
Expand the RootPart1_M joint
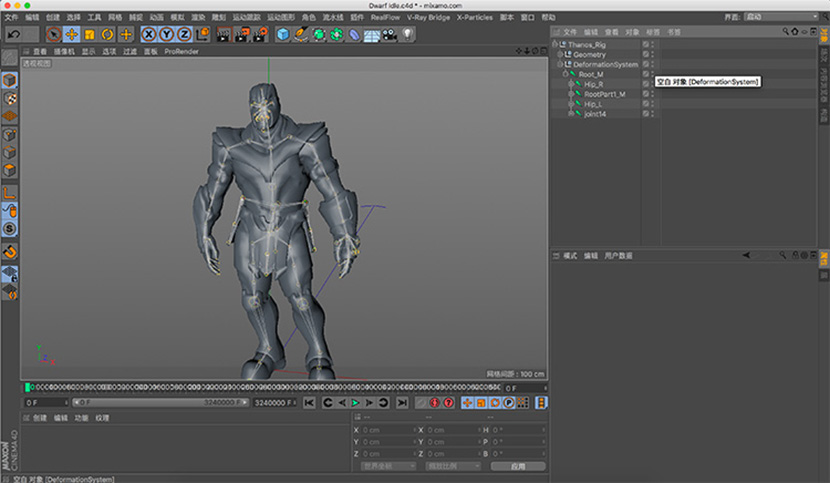pos(571,94)
